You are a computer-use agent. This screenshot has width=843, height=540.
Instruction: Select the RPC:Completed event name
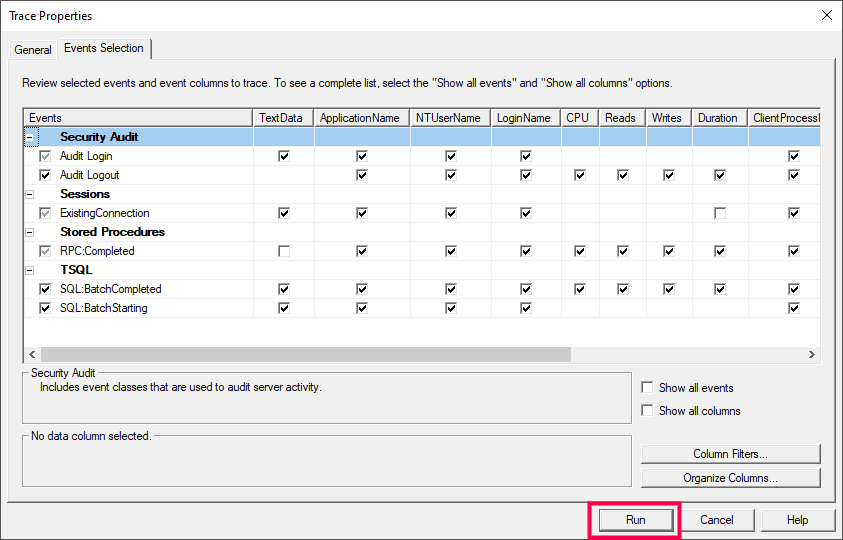tap(97, 251)
